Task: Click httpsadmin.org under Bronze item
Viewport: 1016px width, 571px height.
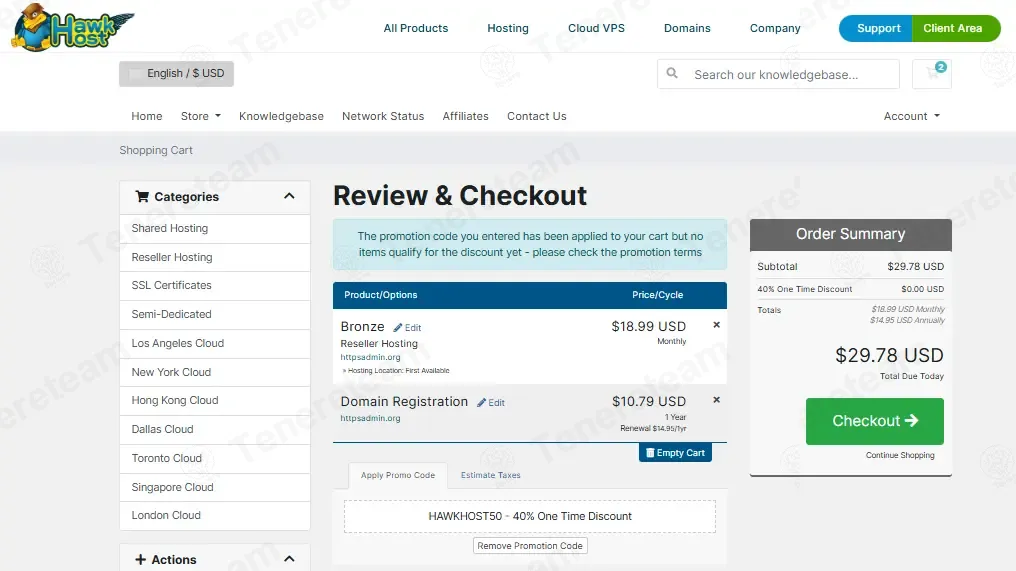Action: pyautogui.click(x=371, y=357)
